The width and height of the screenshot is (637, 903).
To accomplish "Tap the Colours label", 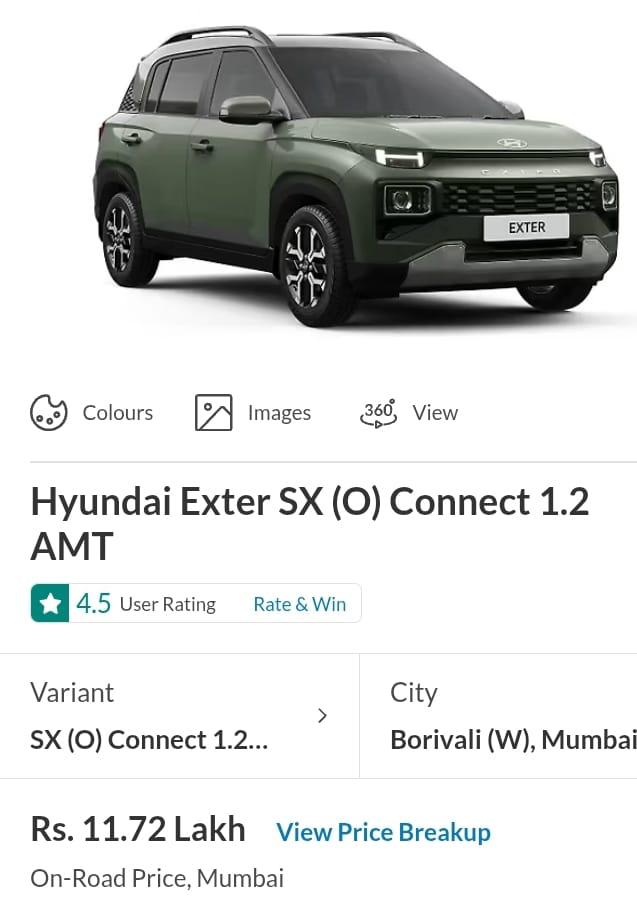I will [117, 412].
